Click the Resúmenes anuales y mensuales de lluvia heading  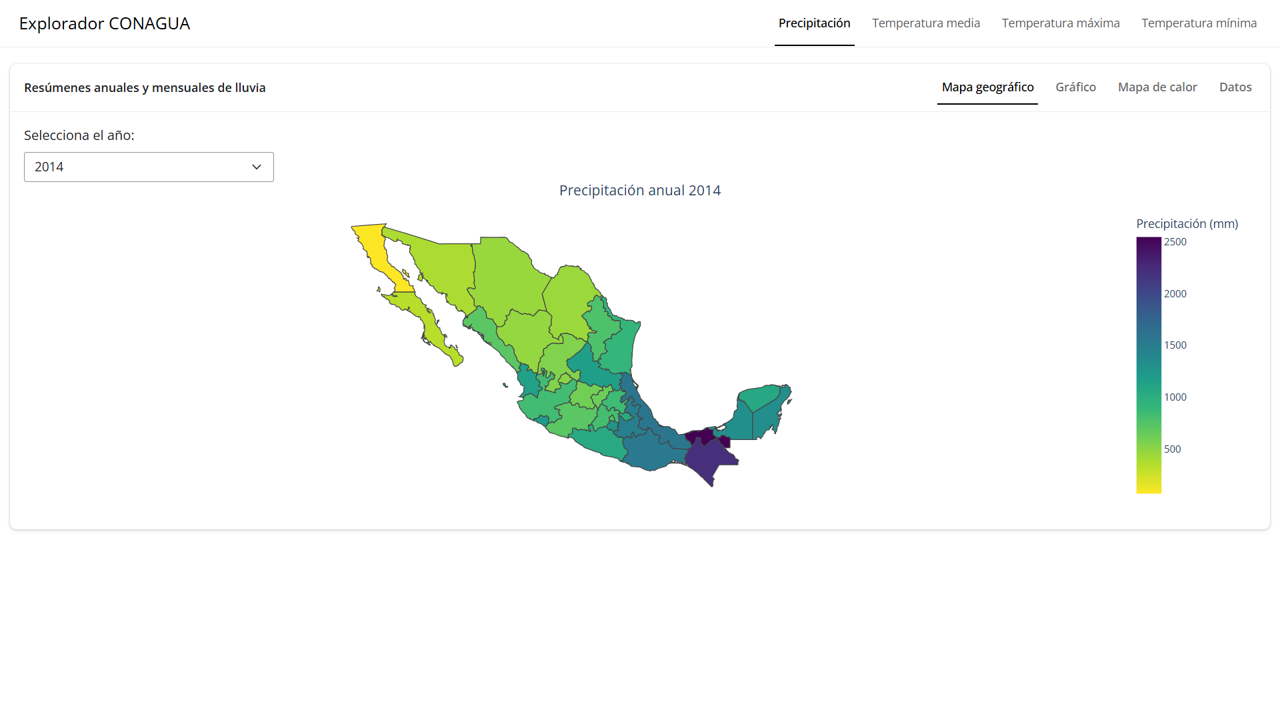pos(145,88)
